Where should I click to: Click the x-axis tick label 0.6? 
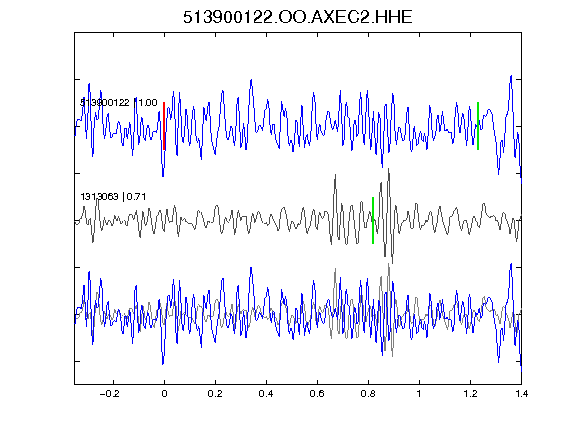click(317, 394)
